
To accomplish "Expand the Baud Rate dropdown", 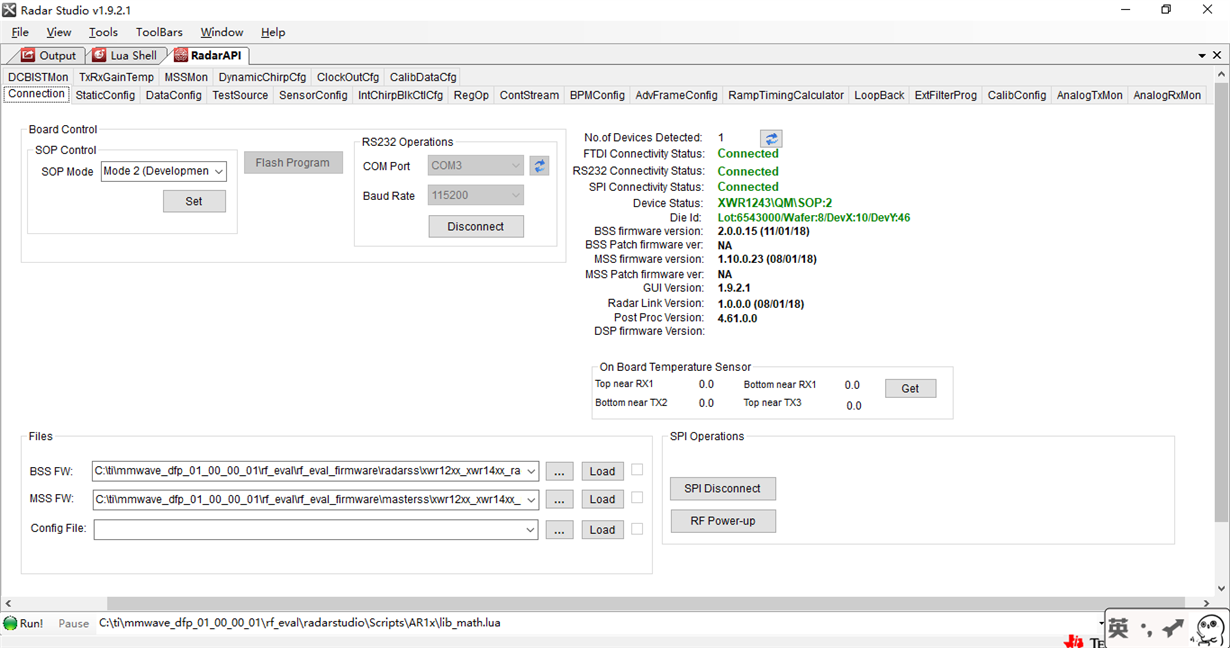I will [516, 196].
